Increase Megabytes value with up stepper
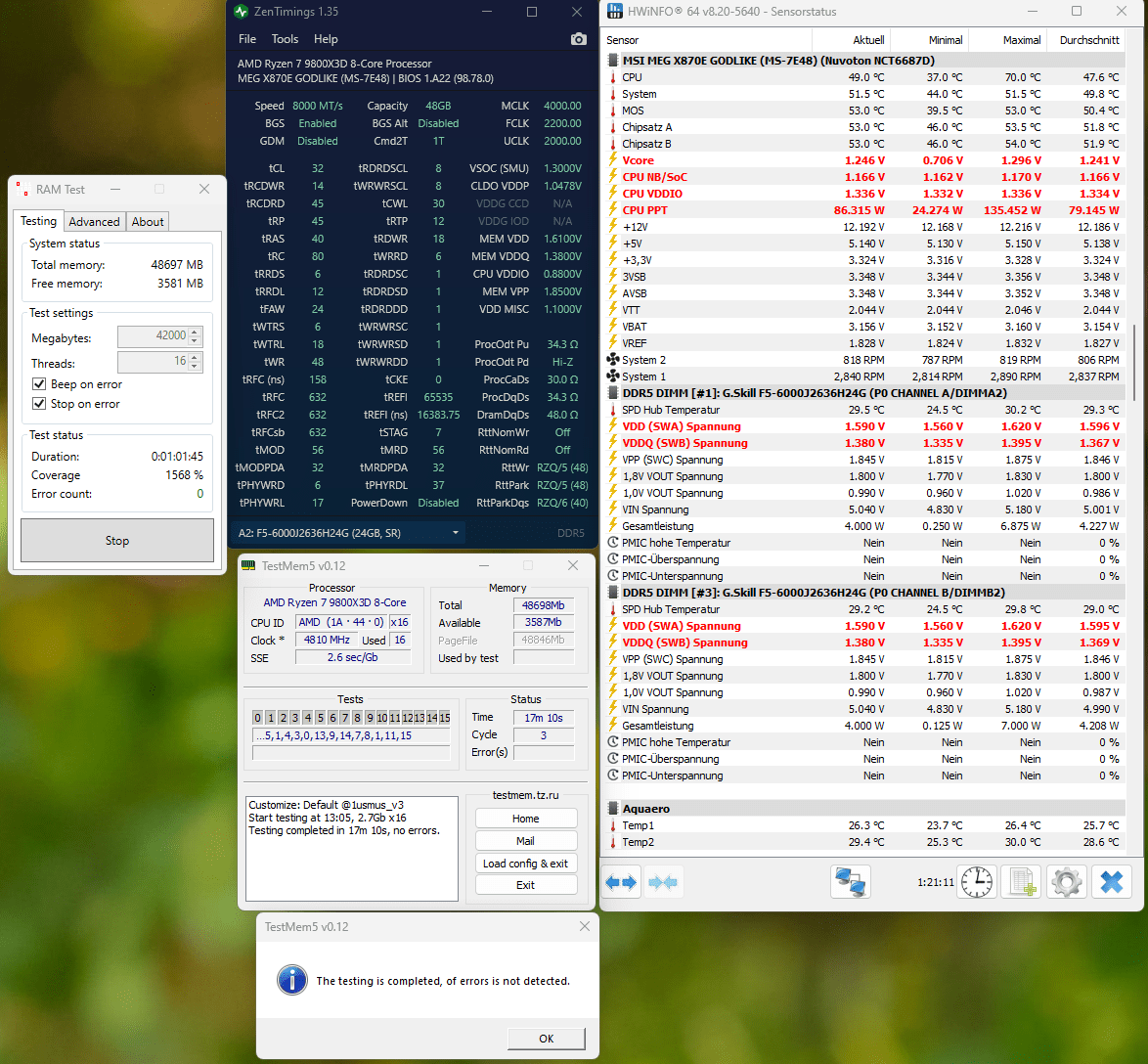 pos(195,332)
